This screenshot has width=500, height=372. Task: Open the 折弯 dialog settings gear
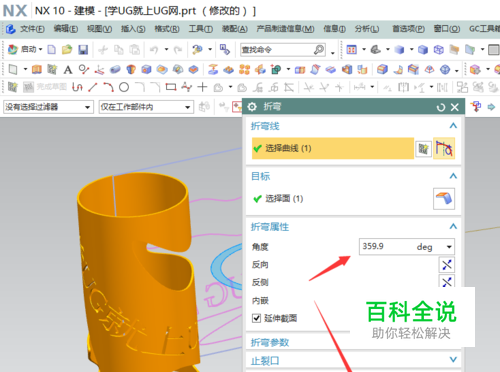tap(252, 107)
